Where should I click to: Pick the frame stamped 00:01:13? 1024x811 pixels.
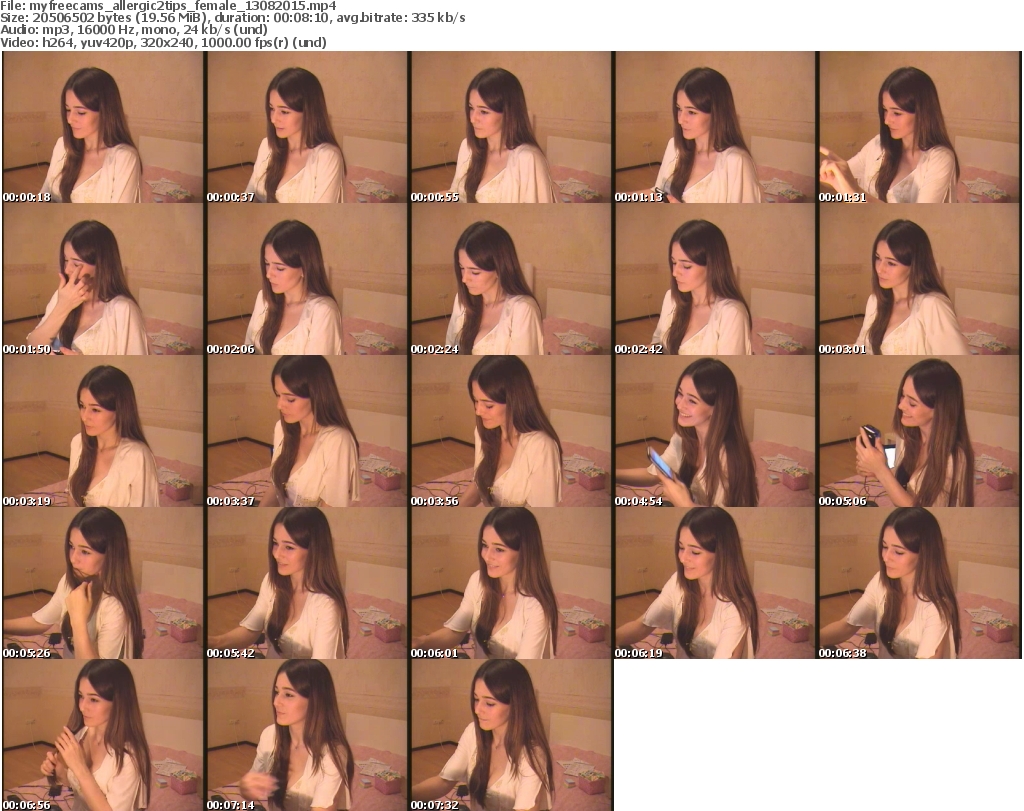point(714,127)
